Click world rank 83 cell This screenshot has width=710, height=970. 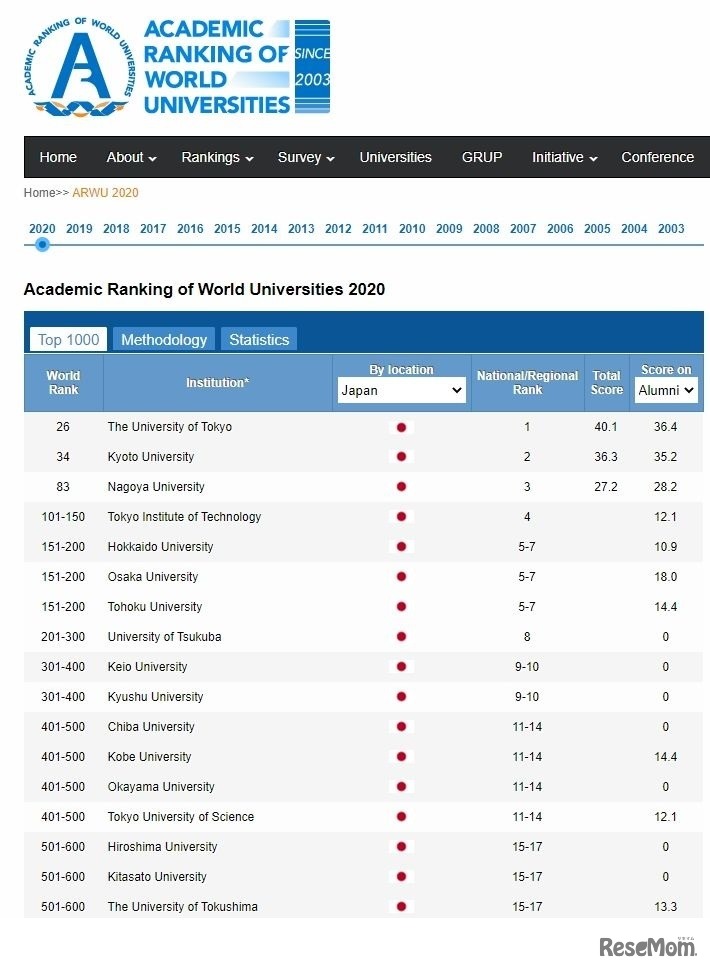coord(63,487)
